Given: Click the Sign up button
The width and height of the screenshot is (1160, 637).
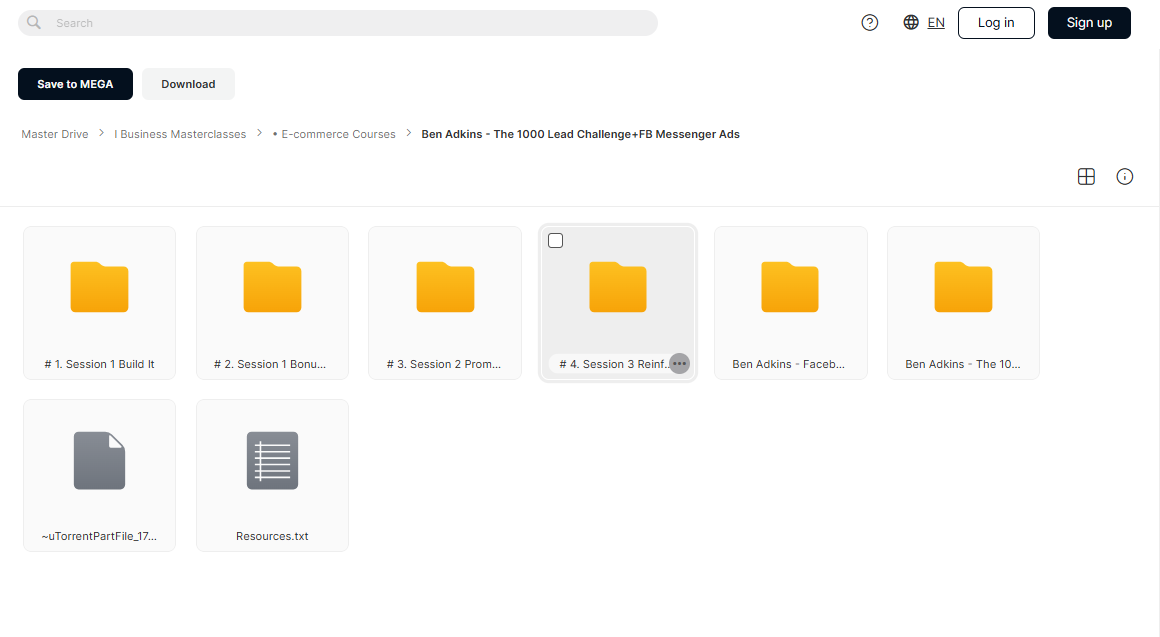Looking at the screenshot, I should pyautogui.click(x=1089, y=23).
